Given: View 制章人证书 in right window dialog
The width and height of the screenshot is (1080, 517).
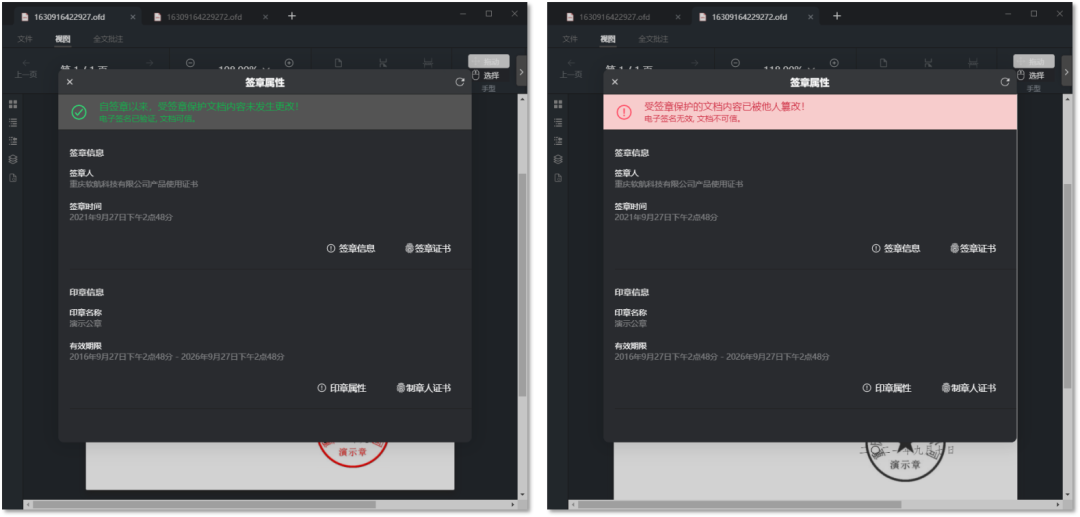Looking at the screenshot, I should click(x=968, y=388).
